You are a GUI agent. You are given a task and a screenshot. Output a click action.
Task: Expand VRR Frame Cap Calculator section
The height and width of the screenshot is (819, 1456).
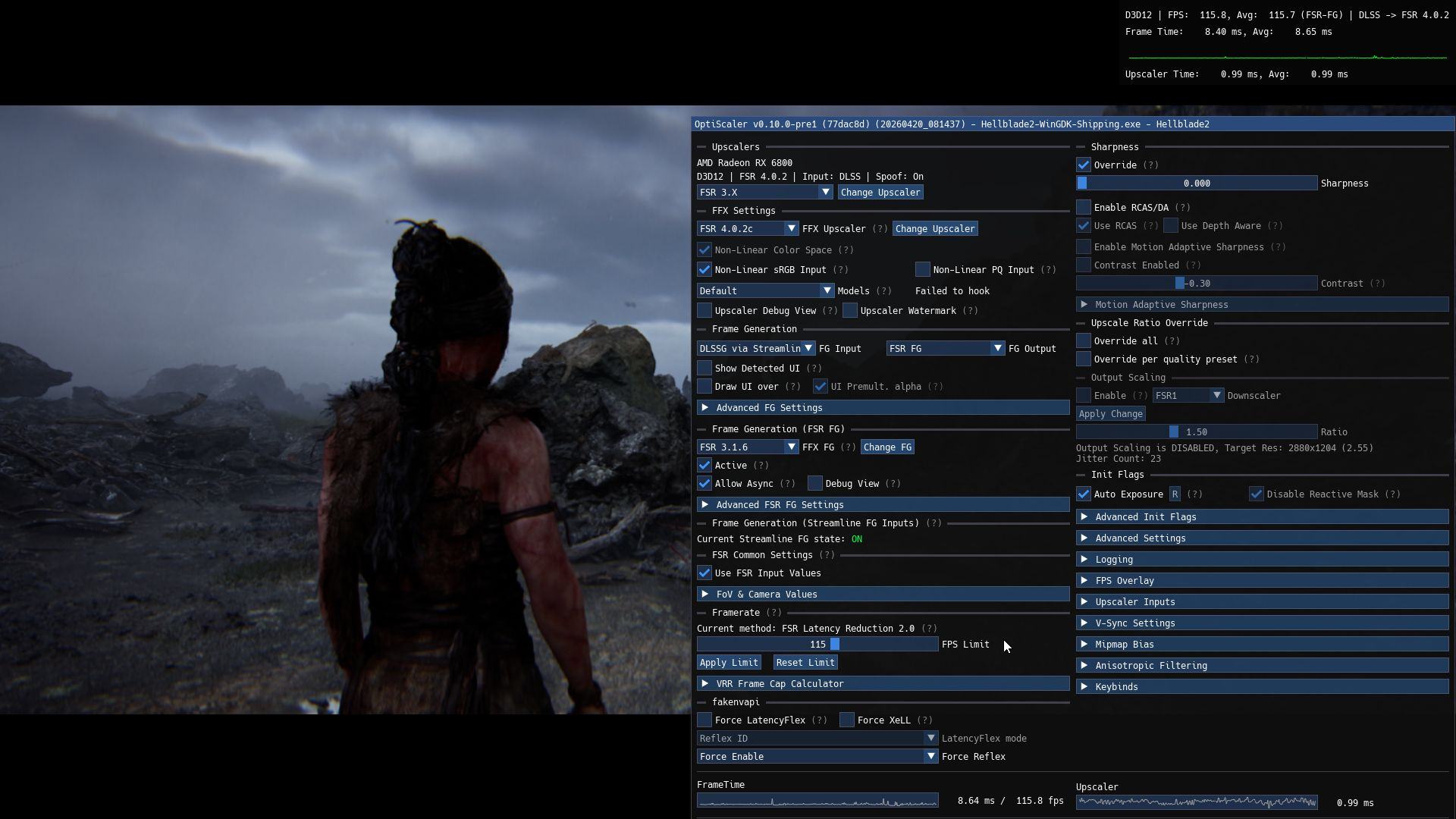point(883,684)
